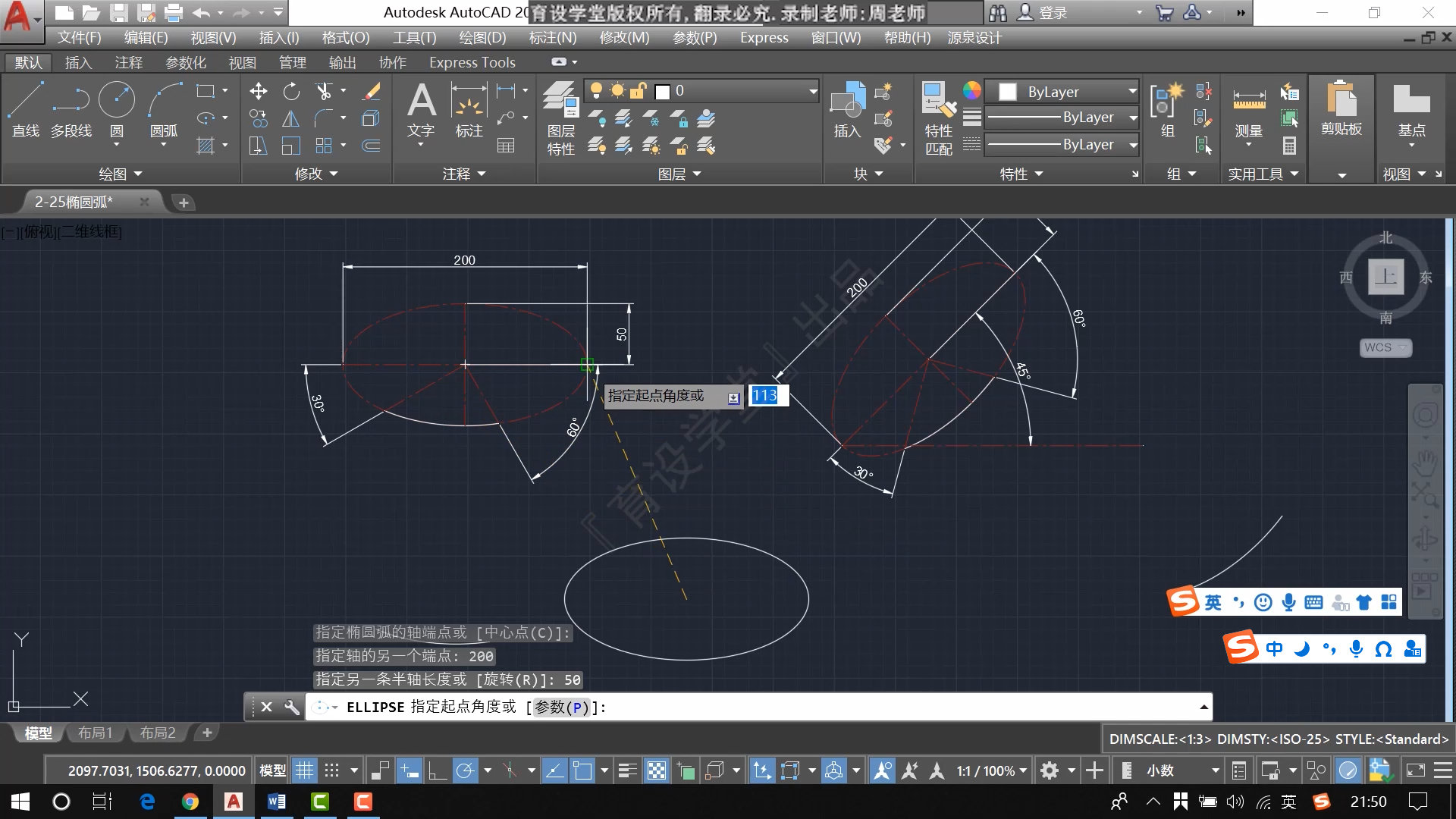Screen dimensions: 1456x819
Task: Click the ByLayer white color box
Action: (x=1007, y=92)
